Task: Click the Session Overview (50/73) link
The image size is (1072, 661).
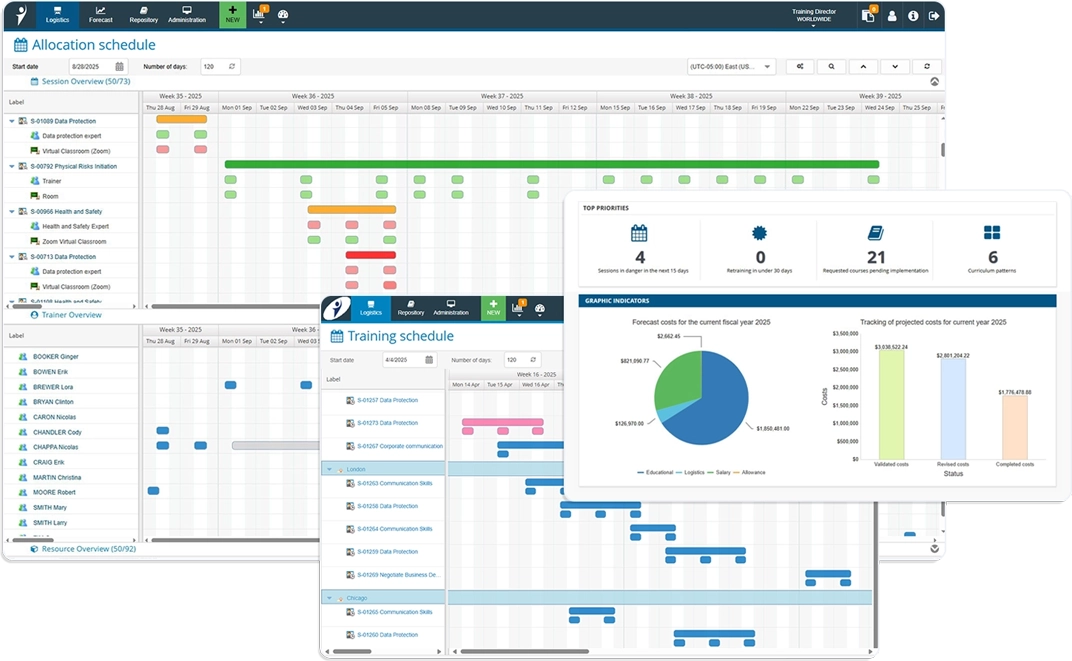Action: coord(85,81)
